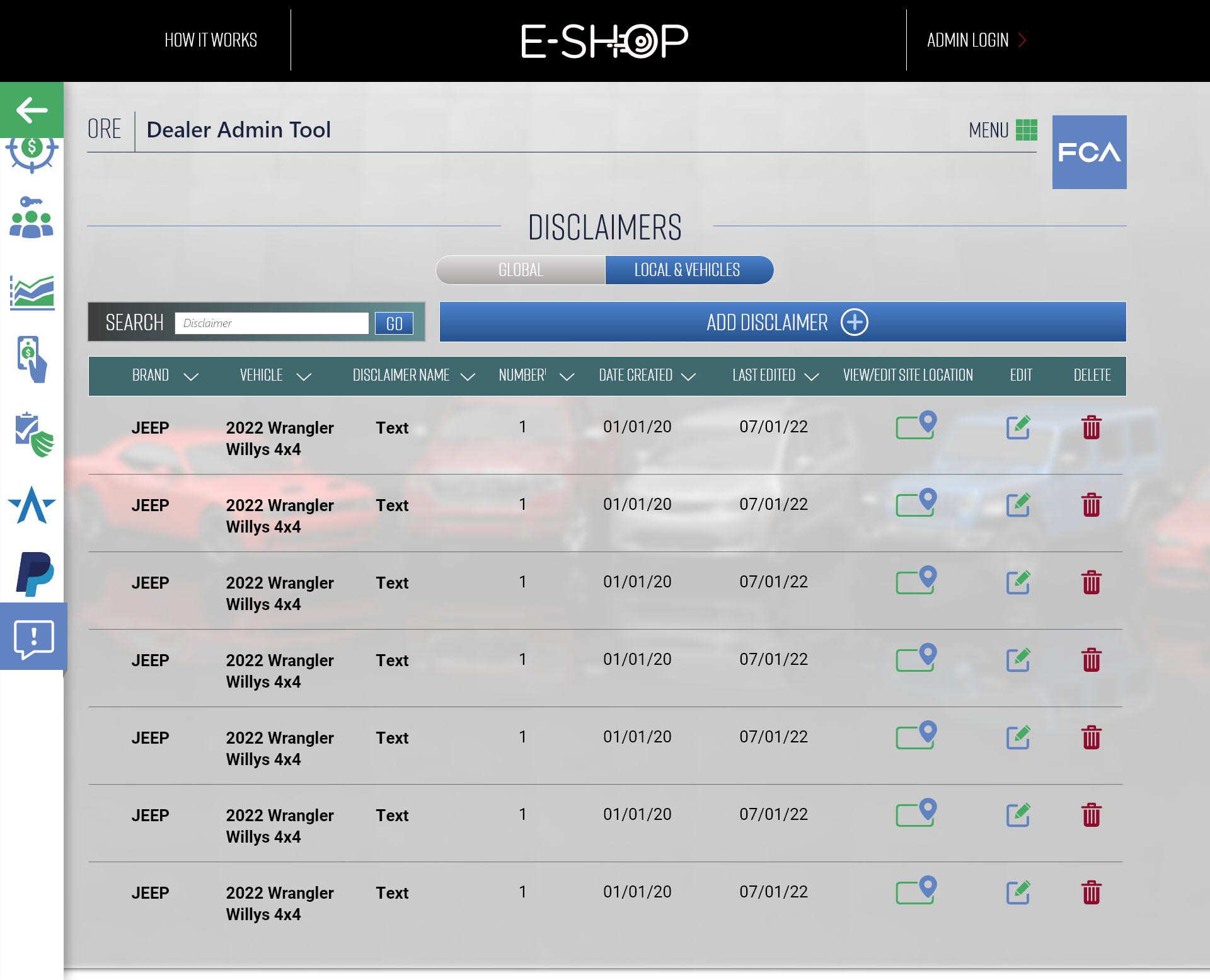Screen dimensions: 1210x980
Task: View site location for second row
Action: click(x=916, y=502)
